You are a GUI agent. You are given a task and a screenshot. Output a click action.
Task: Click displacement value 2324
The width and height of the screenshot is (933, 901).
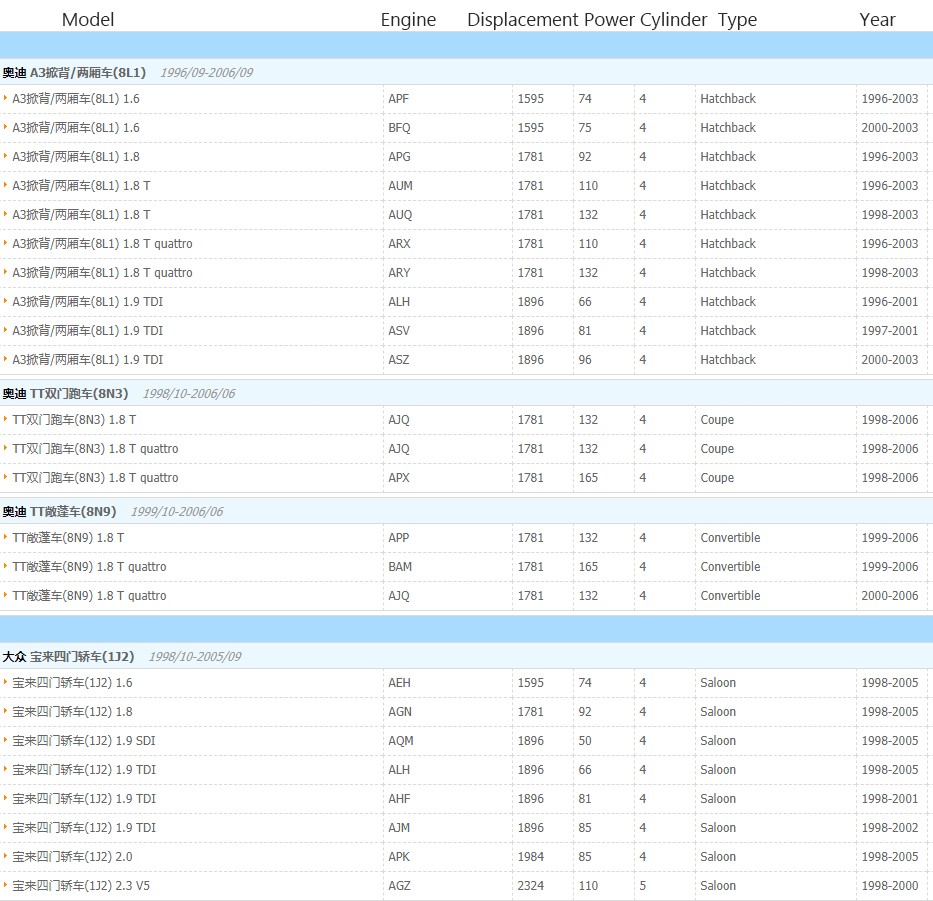pyautogui.click(x=531, y=886)
